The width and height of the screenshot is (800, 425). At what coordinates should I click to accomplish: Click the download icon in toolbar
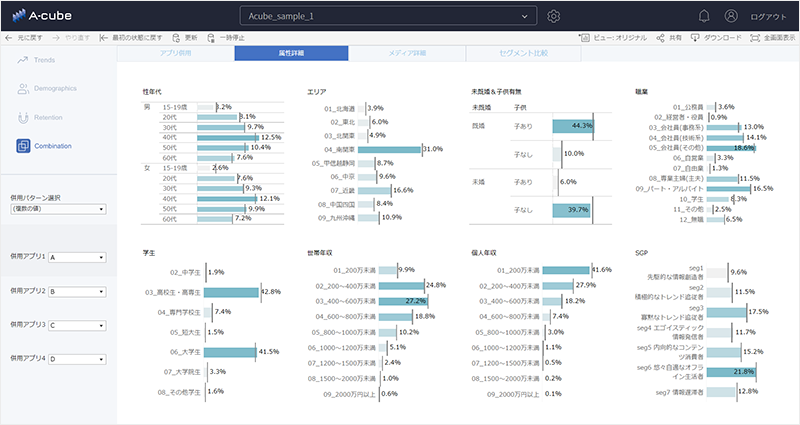coord(695,38)
